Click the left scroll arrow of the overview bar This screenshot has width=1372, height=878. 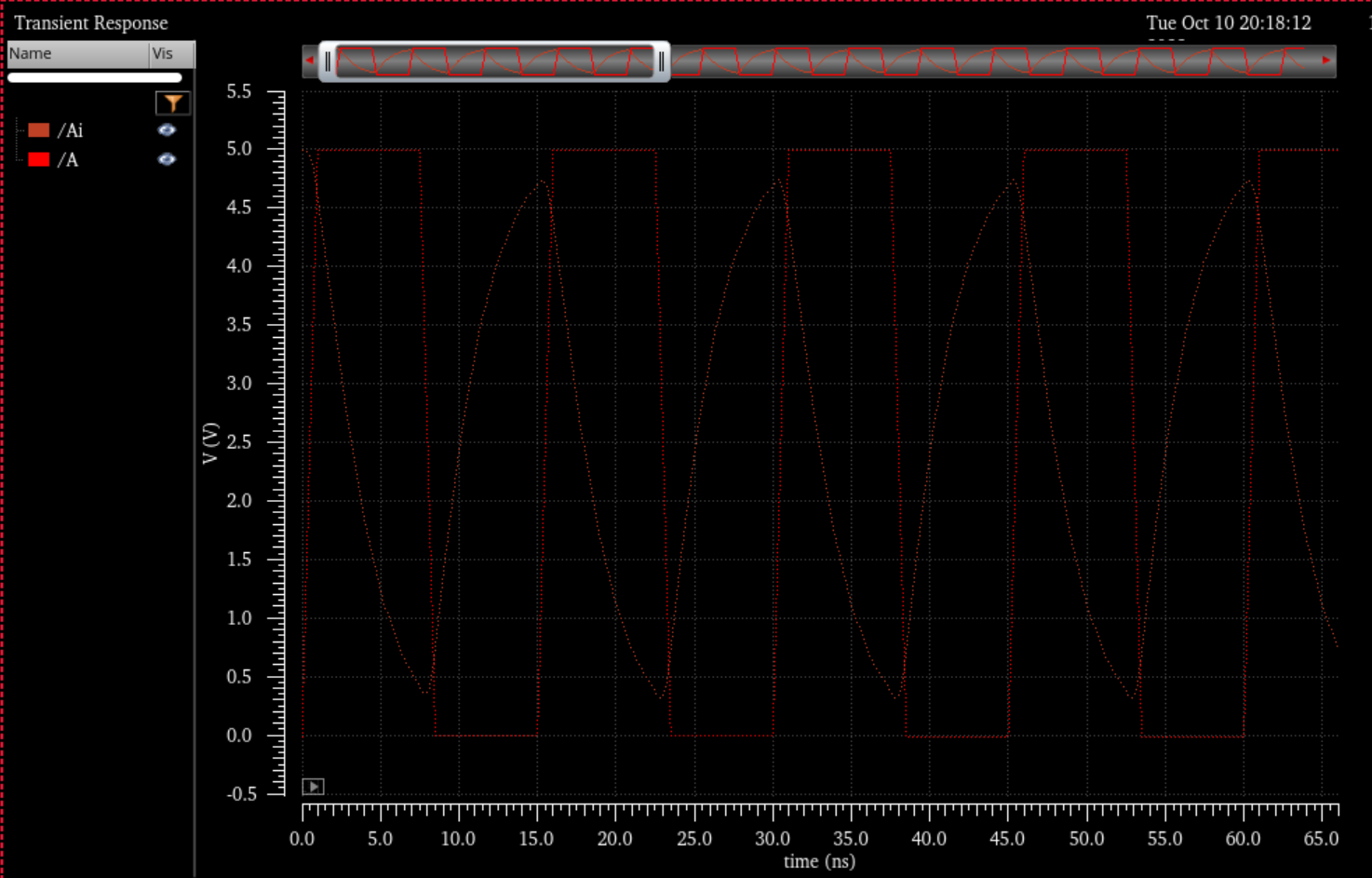pyautogui.click(x=309, y=61)
